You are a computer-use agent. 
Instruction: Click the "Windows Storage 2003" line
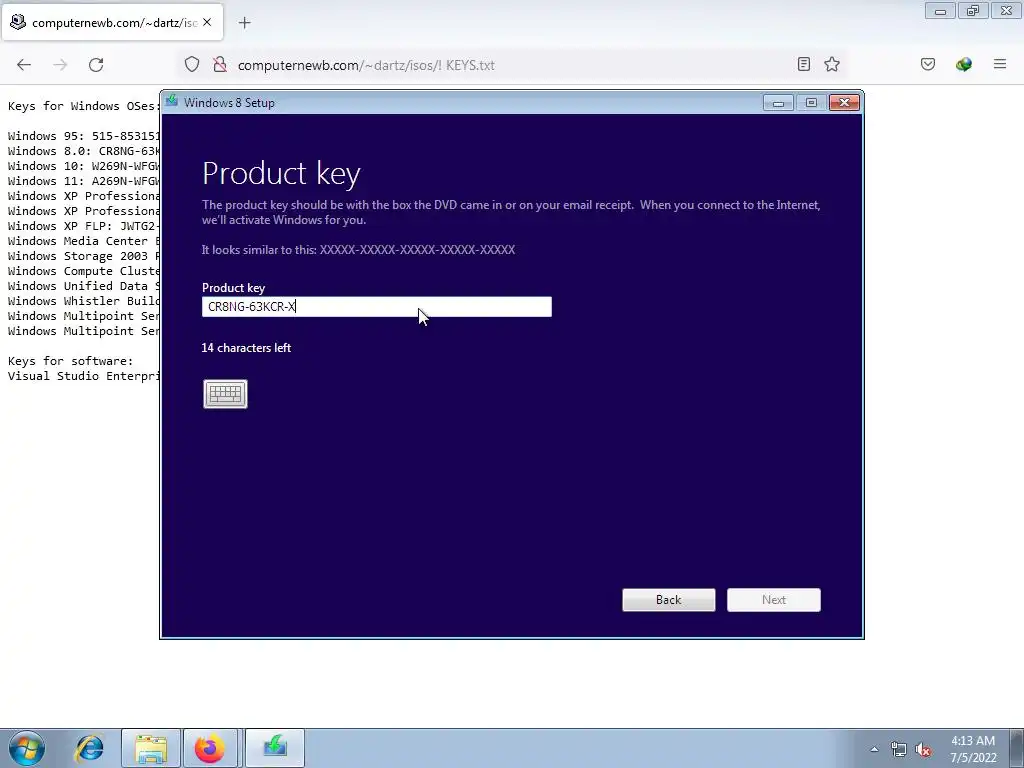coord(84,256)
